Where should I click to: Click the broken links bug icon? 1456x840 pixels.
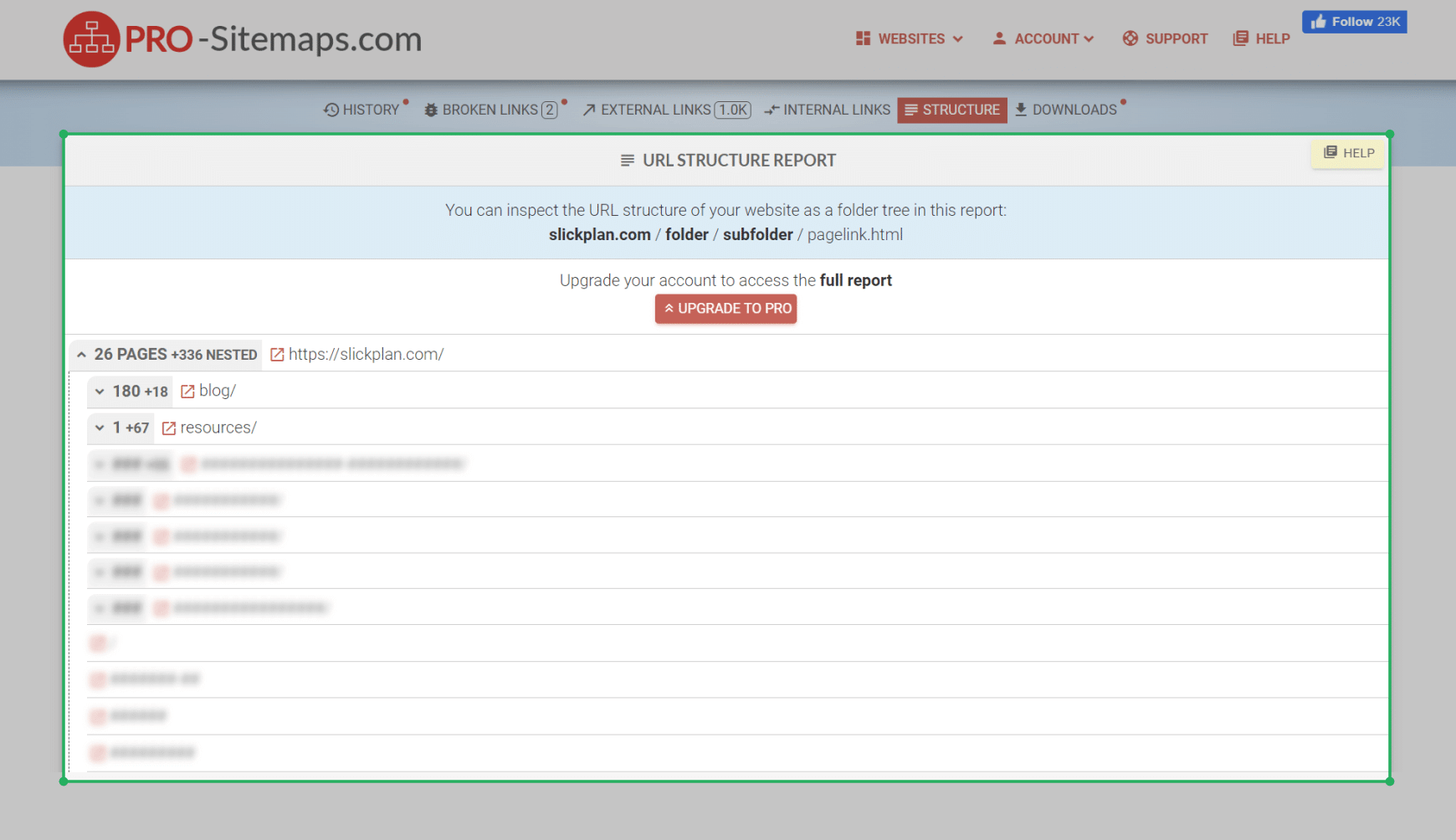[x=431, y=110]
